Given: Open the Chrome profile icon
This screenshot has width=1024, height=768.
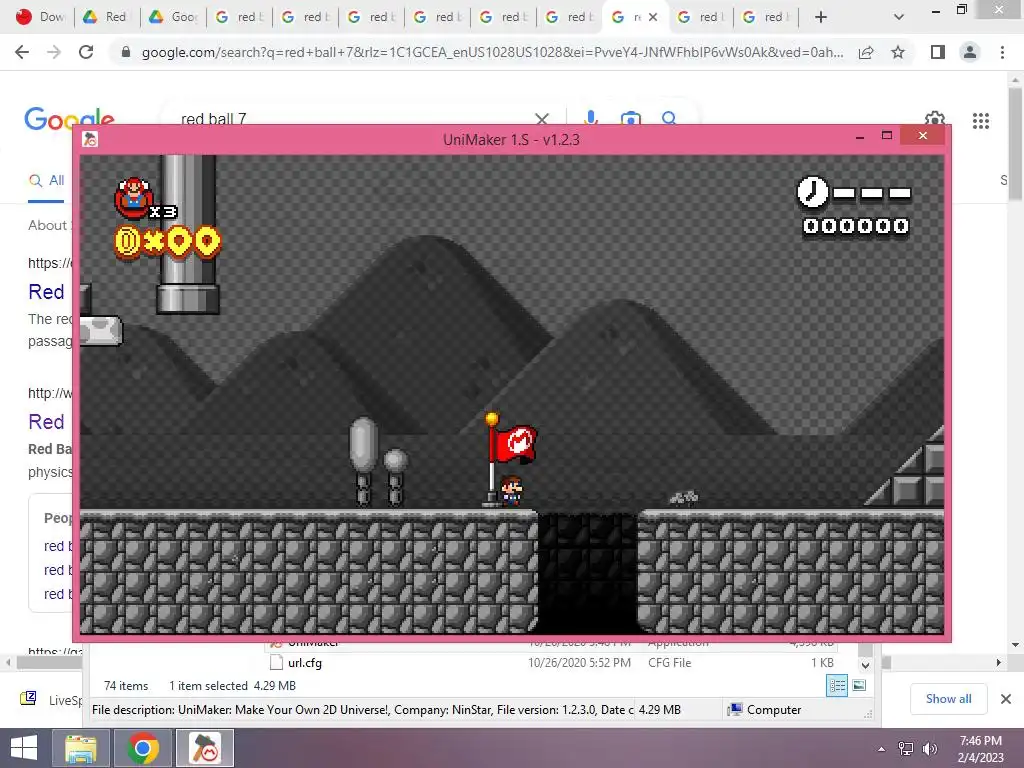Looking at the screenshot, I should (x=970, y=52).
